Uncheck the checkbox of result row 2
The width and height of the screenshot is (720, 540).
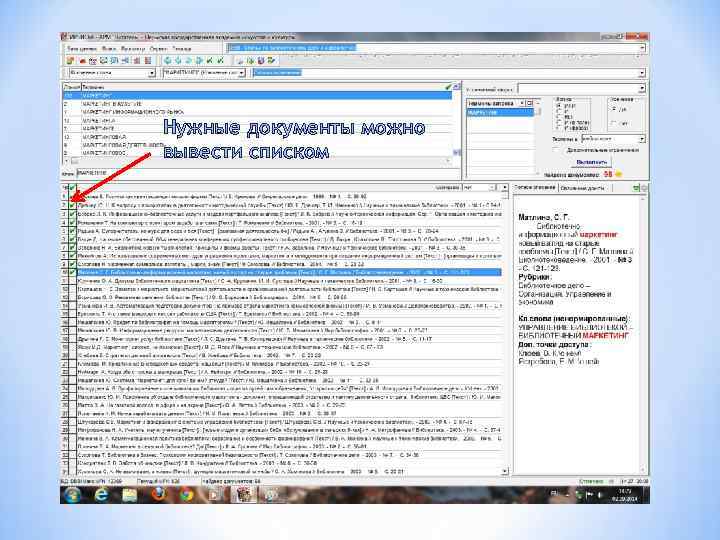coord(72,206)
